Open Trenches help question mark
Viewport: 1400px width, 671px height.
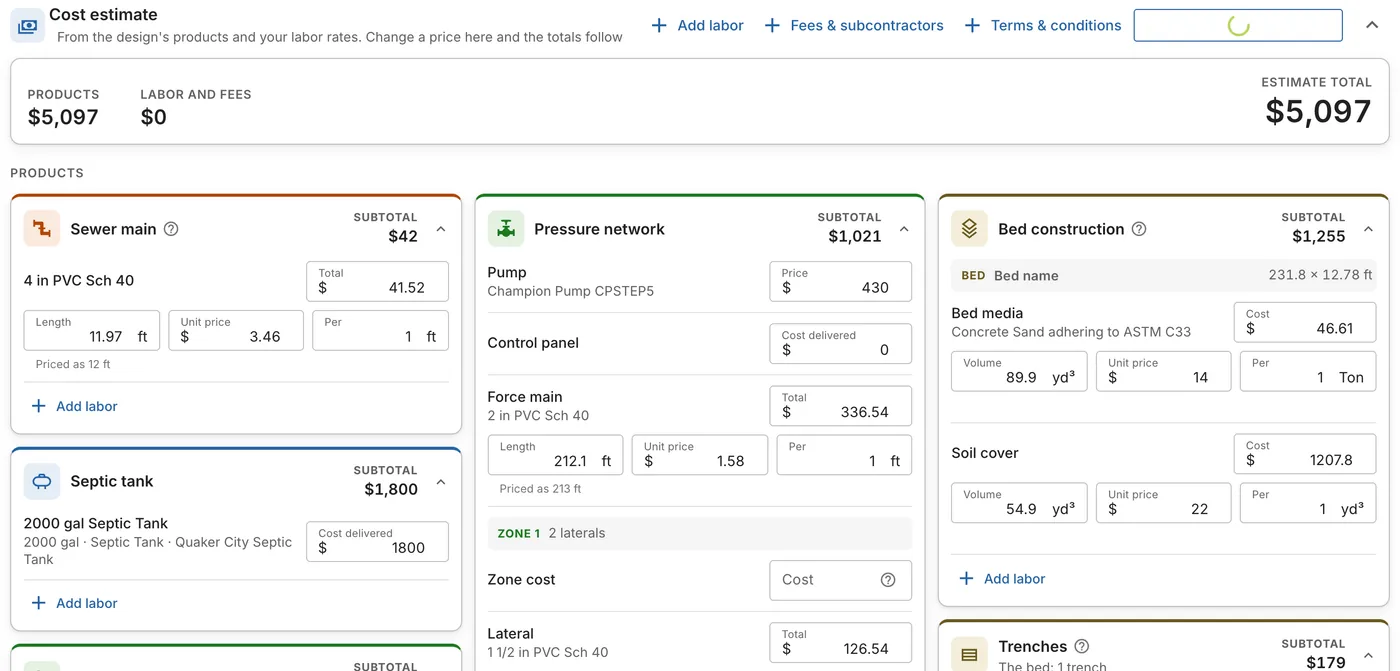click(x=1081, y=647)
